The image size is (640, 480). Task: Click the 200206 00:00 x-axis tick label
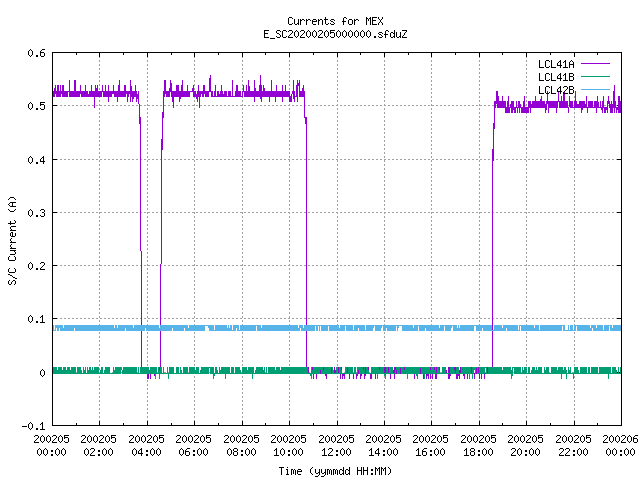tap(620, 445)
